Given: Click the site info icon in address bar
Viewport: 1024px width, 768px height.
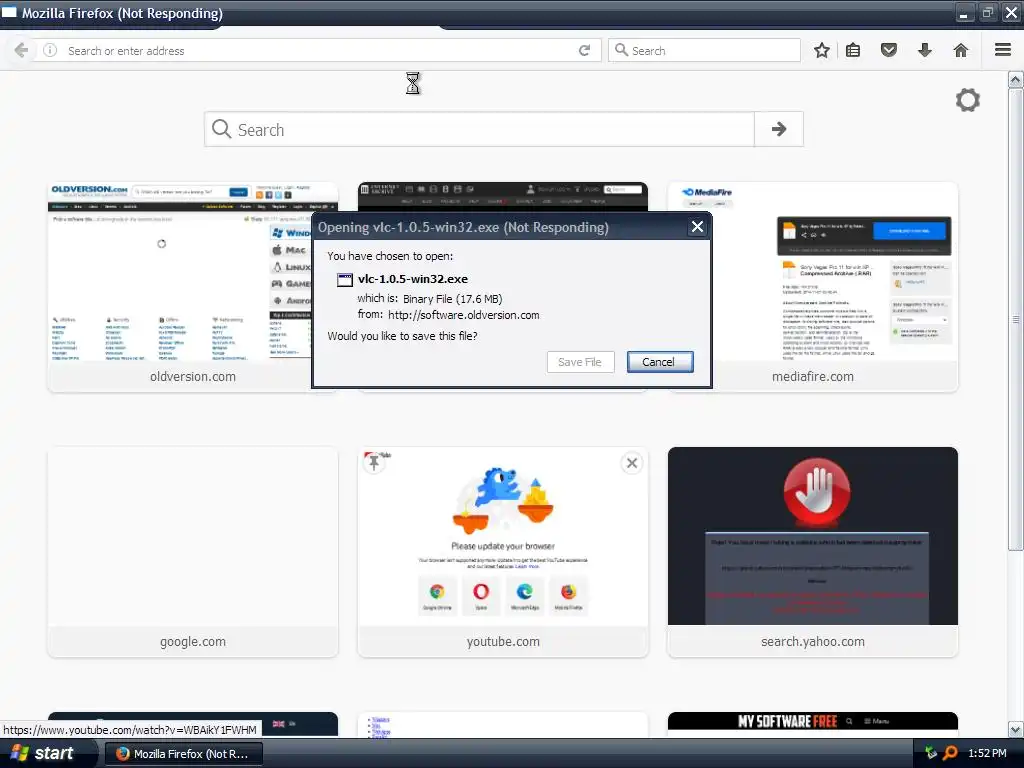Looking at the screenshot, I should click(50, 50).
